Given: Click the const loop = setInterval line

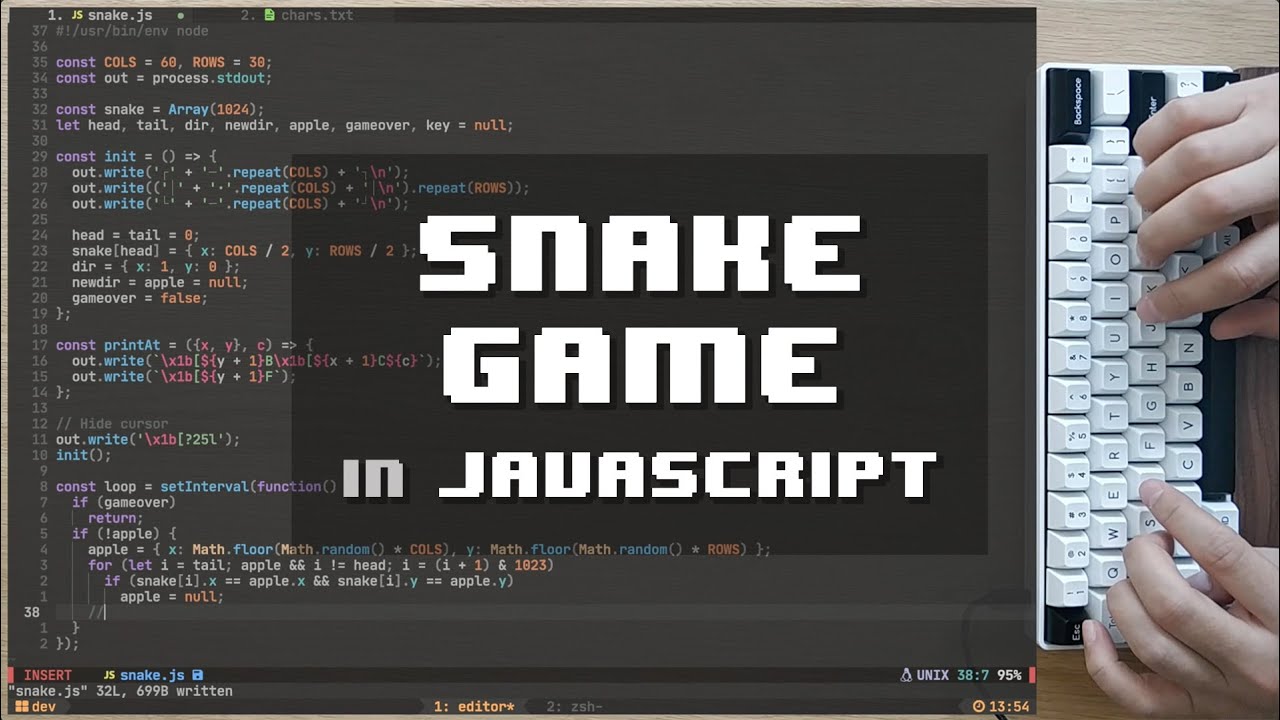Looking at the screenshot, I should (x=196, y=486).
